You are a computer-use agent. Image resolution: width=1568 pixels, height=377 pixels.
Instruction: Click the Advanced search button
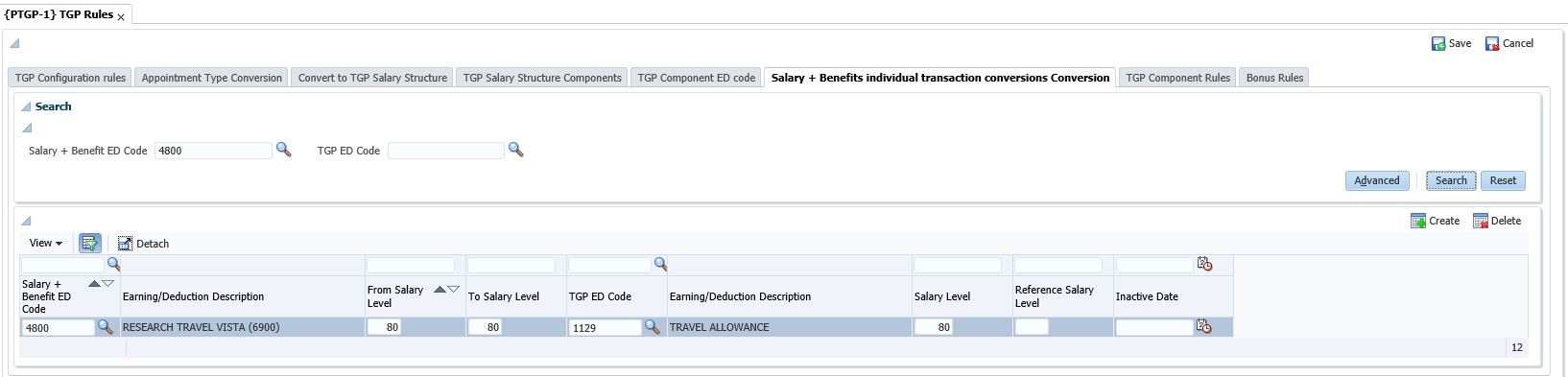point(1377,180)
